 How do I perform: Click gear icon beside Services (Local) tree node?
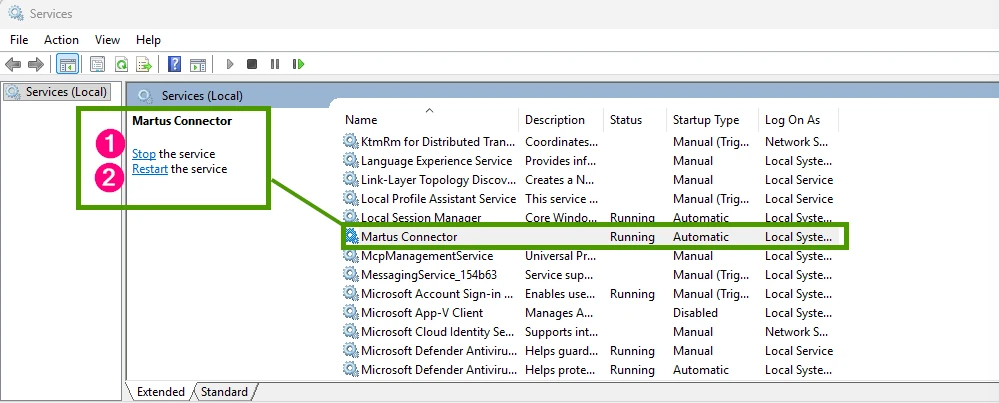point(13,92)
